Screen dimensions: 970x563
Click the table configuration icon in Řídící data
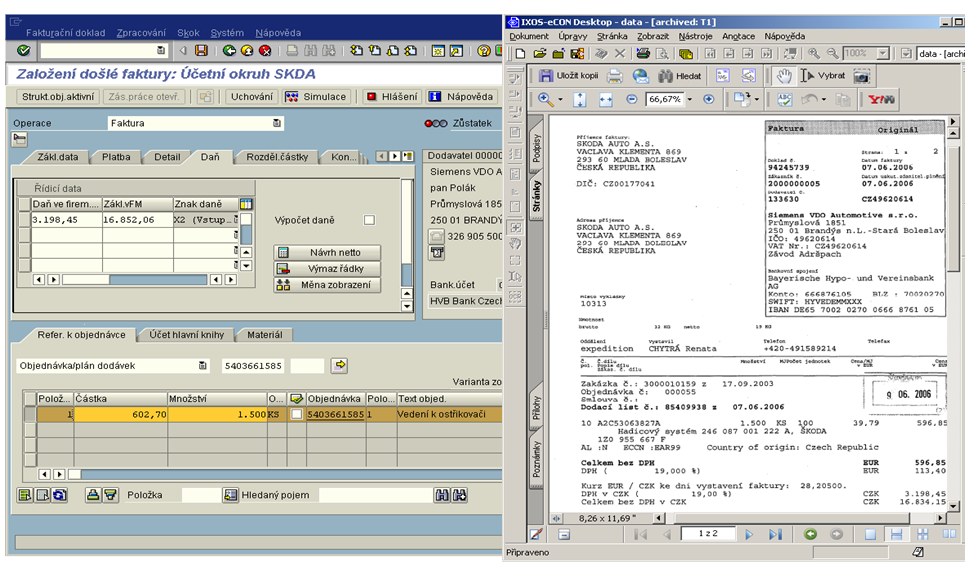(246, 204)
